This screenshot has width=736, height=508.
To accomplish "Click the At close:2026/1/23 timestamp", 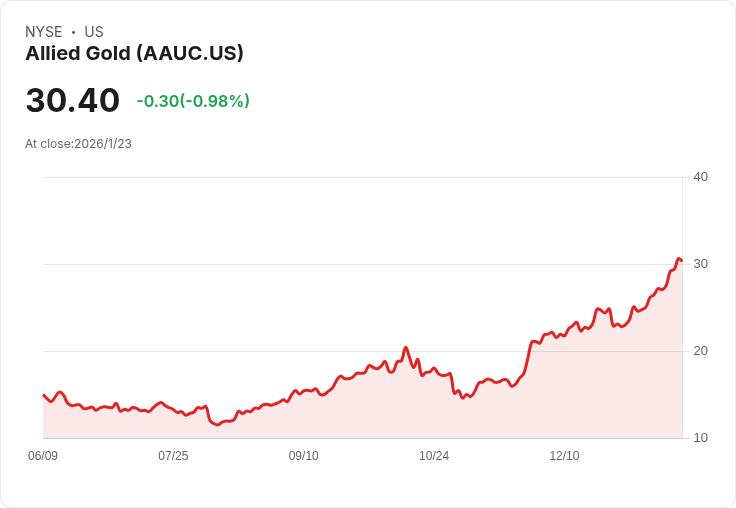I will 78,144.
